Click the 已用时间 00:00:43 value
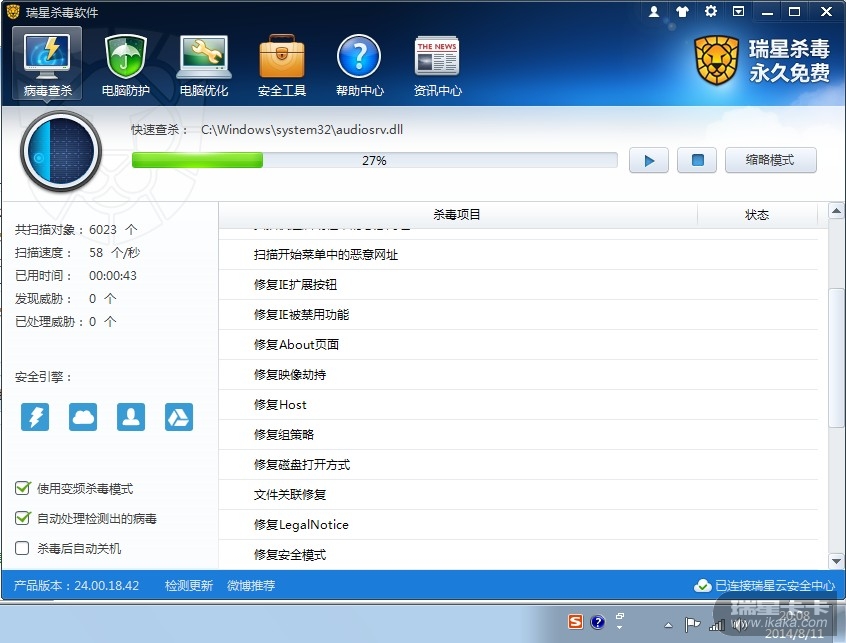The width and height of the screenshot is (846, 643). [113, 276]
